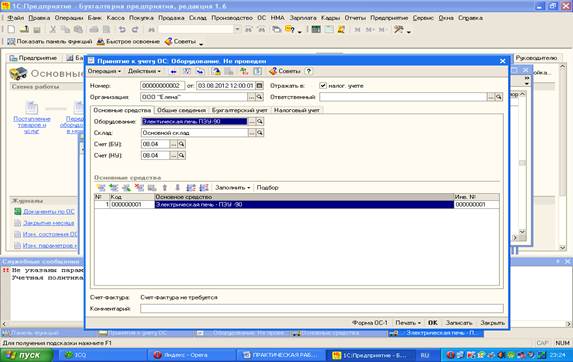Click the Номер field 00000000002
This screenshot has height=362, width=573.
(162, 86)
